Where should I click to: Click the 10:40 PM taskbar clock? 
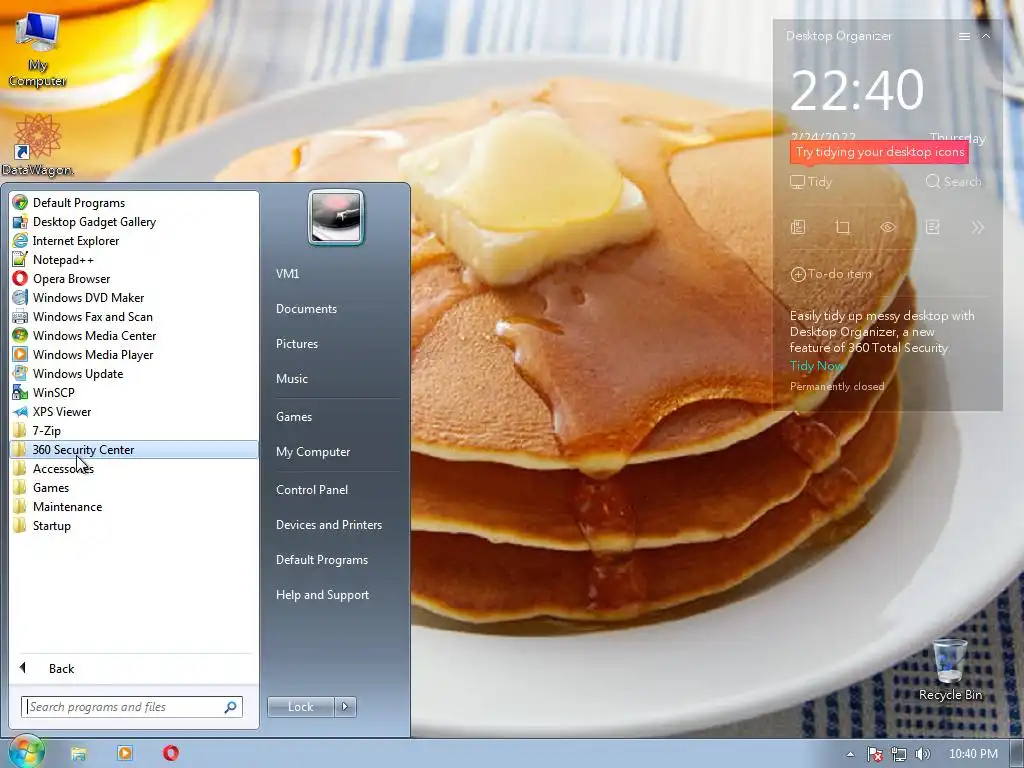(973, 754)
